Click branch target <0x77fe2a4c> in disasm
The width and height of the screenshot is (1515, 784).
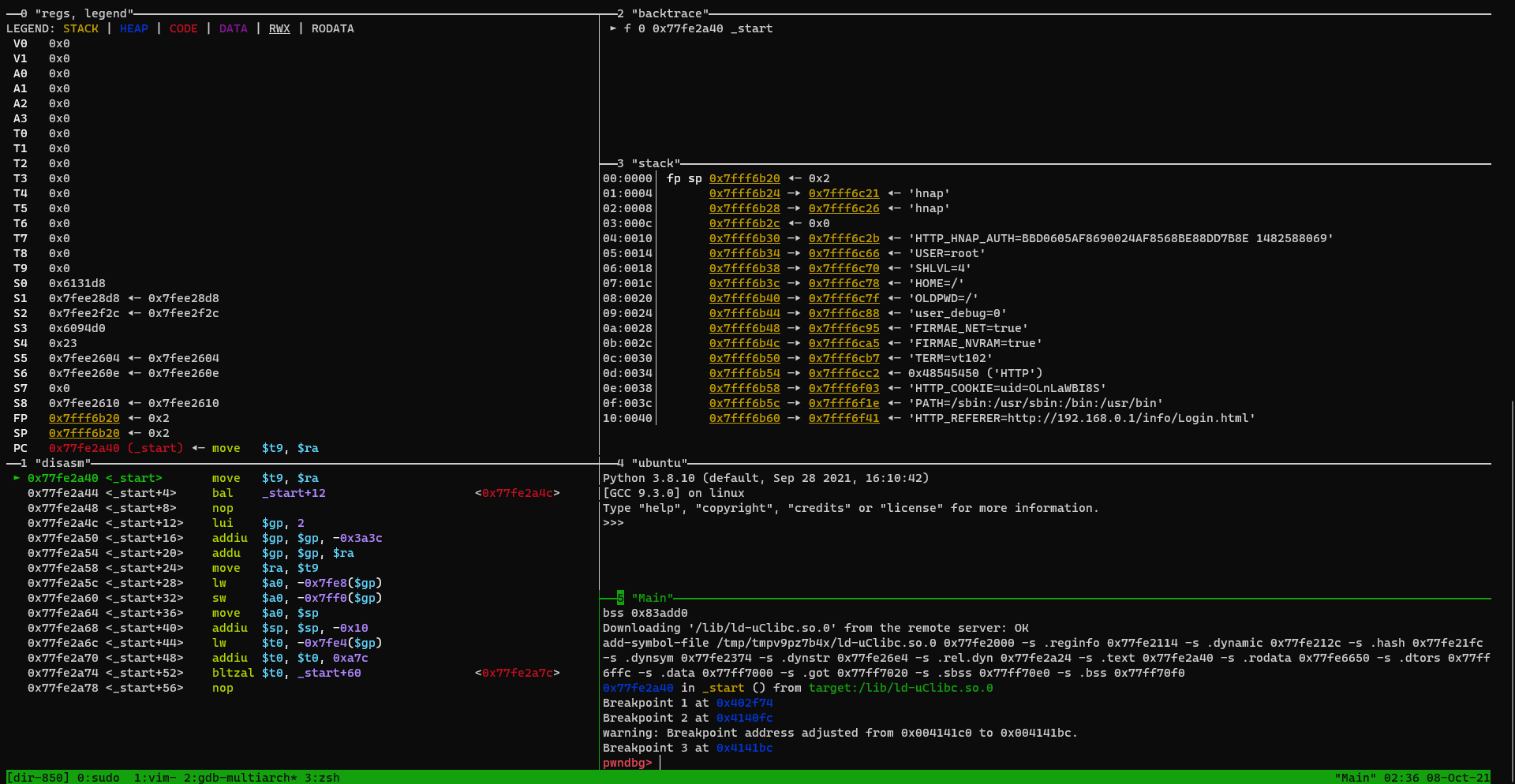click(x=518, y=493)
